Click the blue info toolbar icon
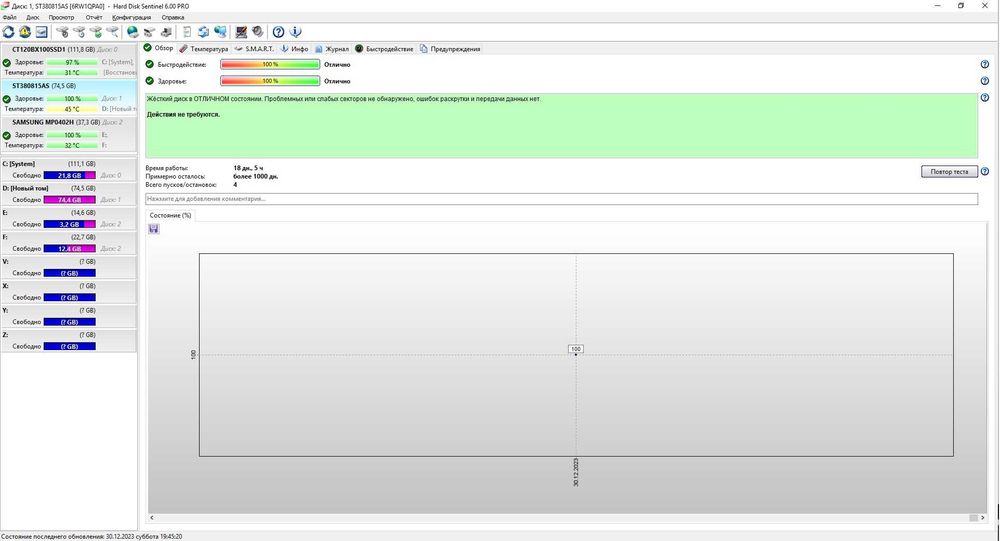The image size is (1000, 541). click(x=295, y=31)
